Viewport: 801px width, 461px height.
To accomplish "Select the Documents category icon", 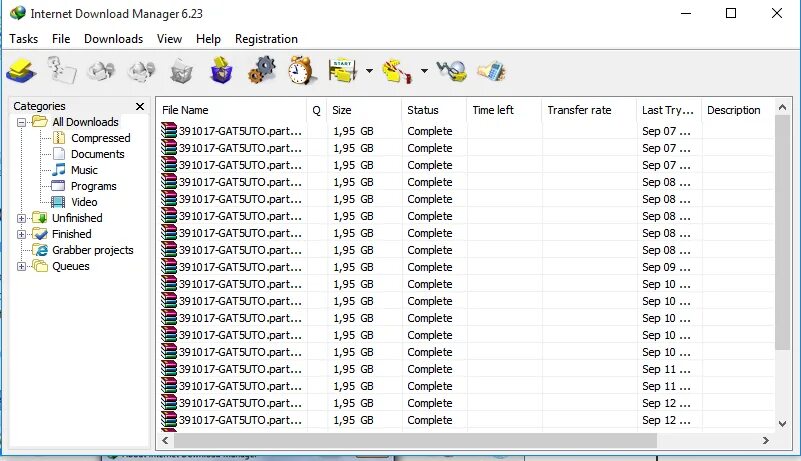I will (x=59, y=154).
